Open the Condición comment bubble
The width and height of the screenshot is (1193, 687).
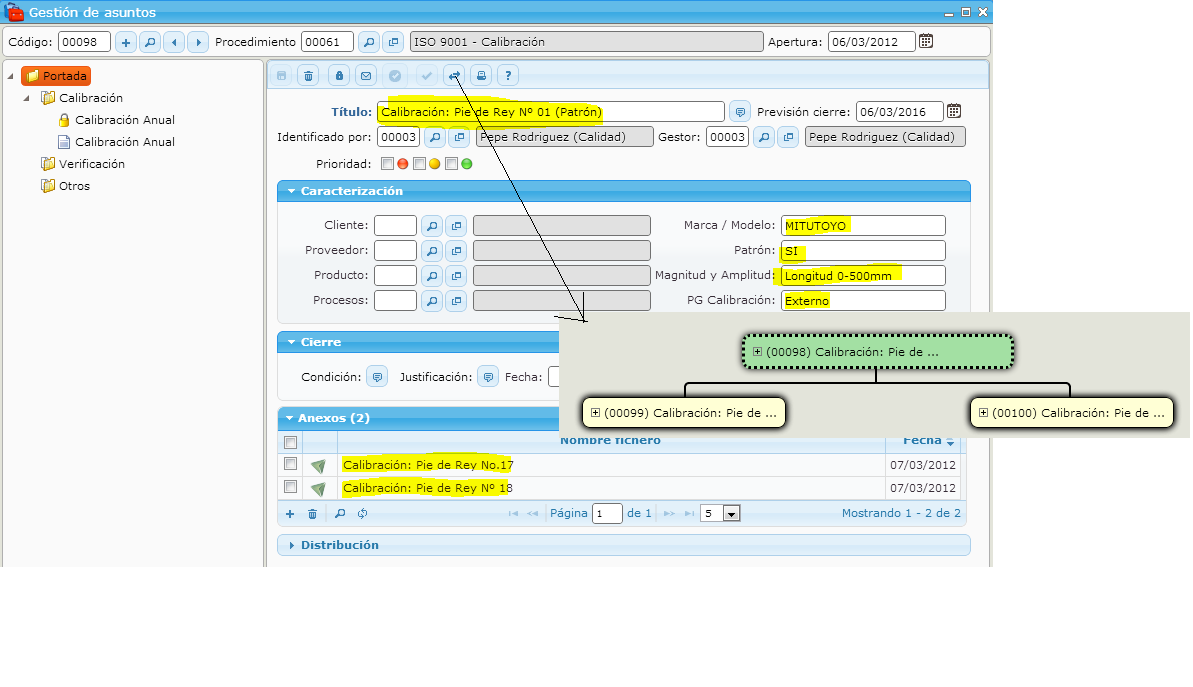tap(377, 377)
